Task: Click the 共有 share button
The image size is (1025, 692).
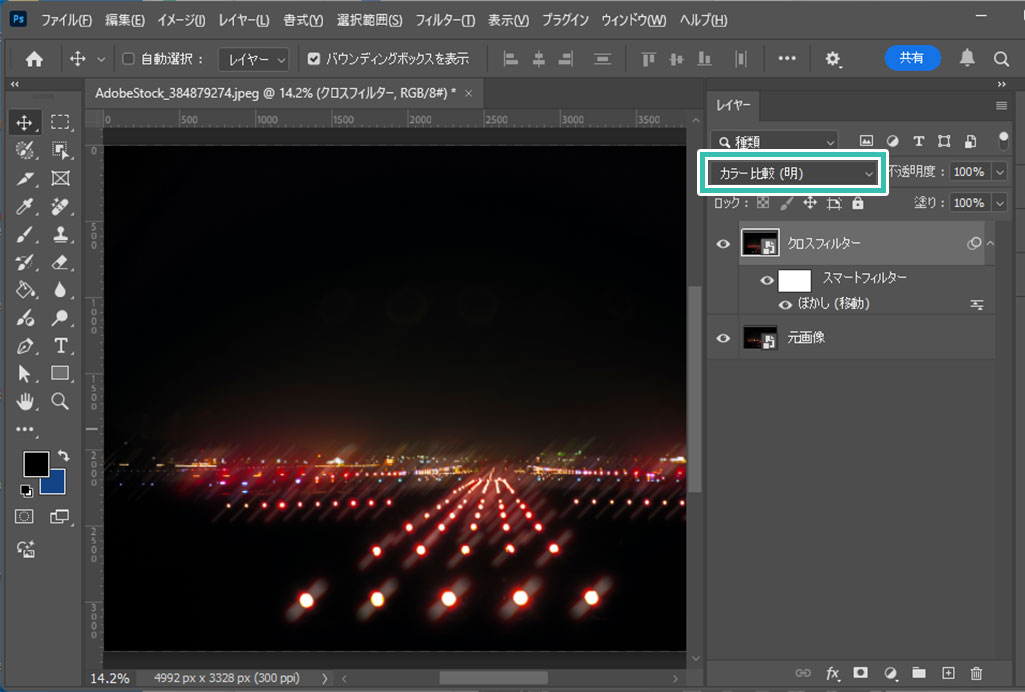Action: [x=912, y=58]
